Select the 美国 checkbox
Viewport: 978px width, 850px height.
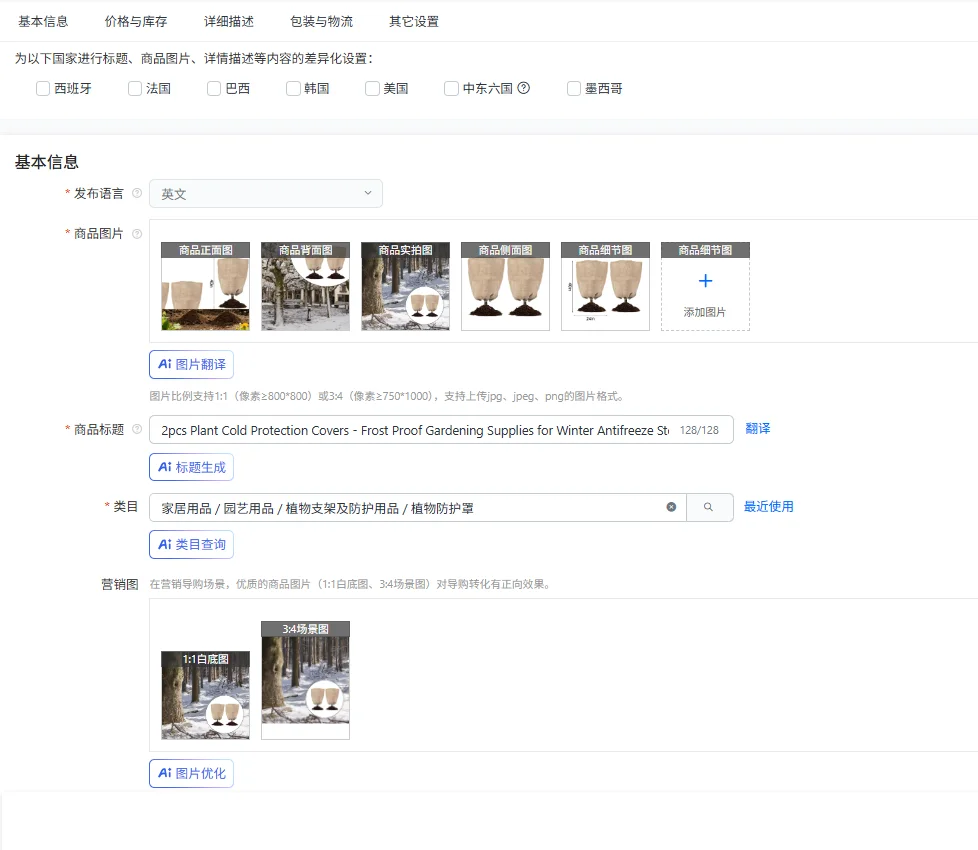[372, 89]
